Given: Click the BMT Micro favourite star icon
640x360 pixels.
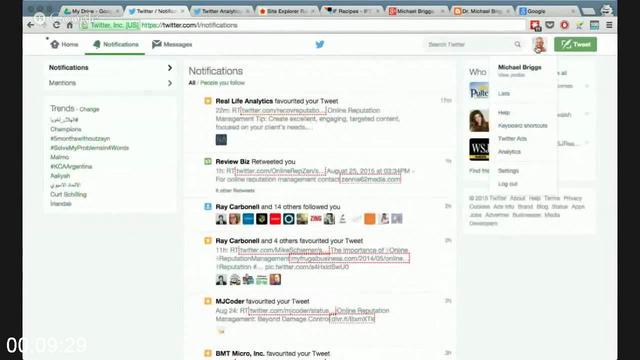Looking at the screenshot, I should (x=208, y=353).
